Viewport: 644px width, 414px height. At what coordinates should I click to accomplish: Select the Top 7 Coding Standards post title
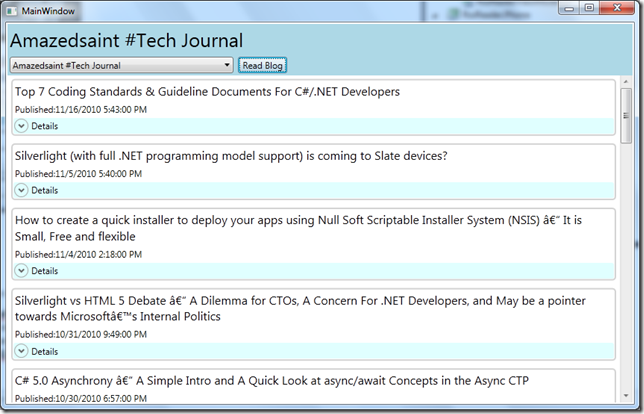tap(207, 92)
